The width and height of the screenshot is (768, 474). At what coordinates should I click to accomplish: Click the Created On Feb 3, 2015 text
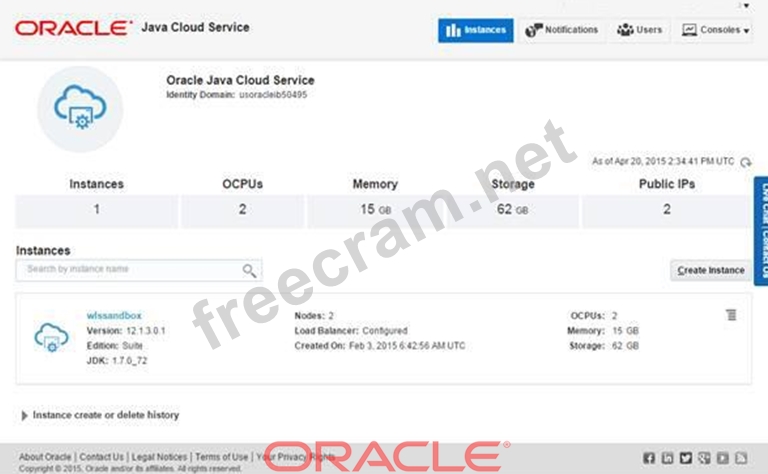coord(380,346)
